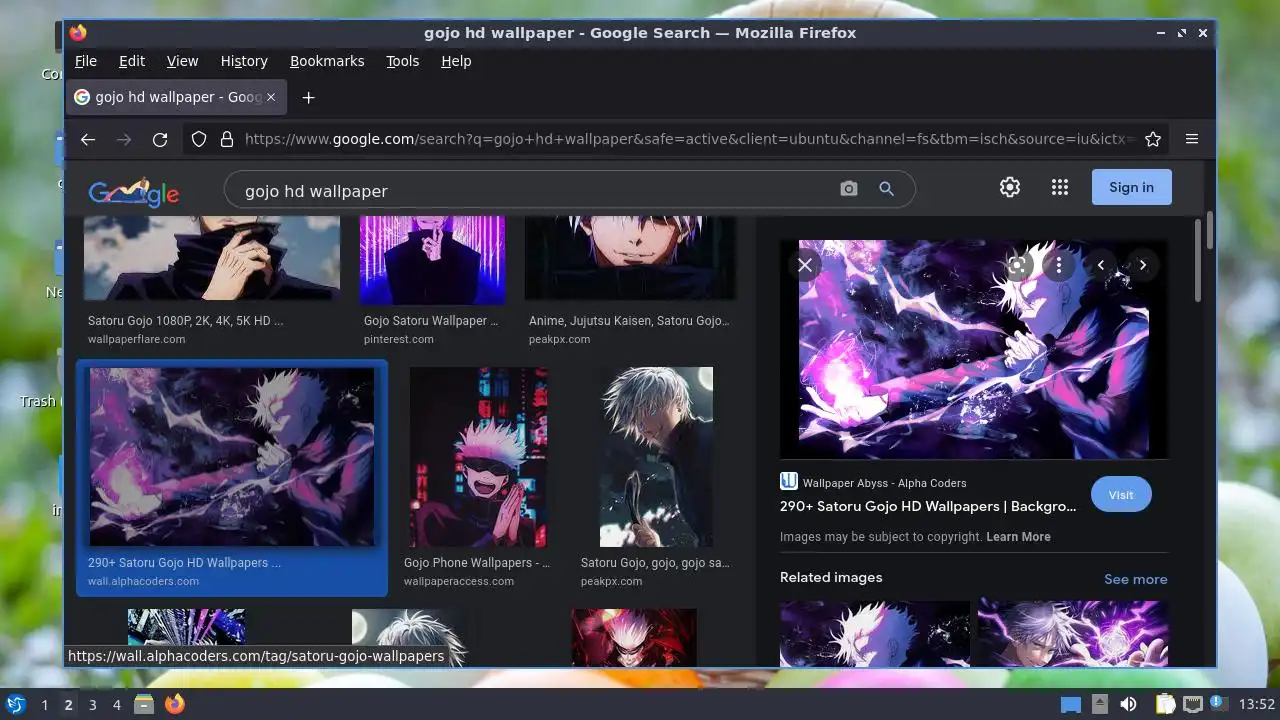This screenshot has height=720, width=1280.
Task: Open the volume control in tray
Action: pyautogui.click(x=1129, y=704)
